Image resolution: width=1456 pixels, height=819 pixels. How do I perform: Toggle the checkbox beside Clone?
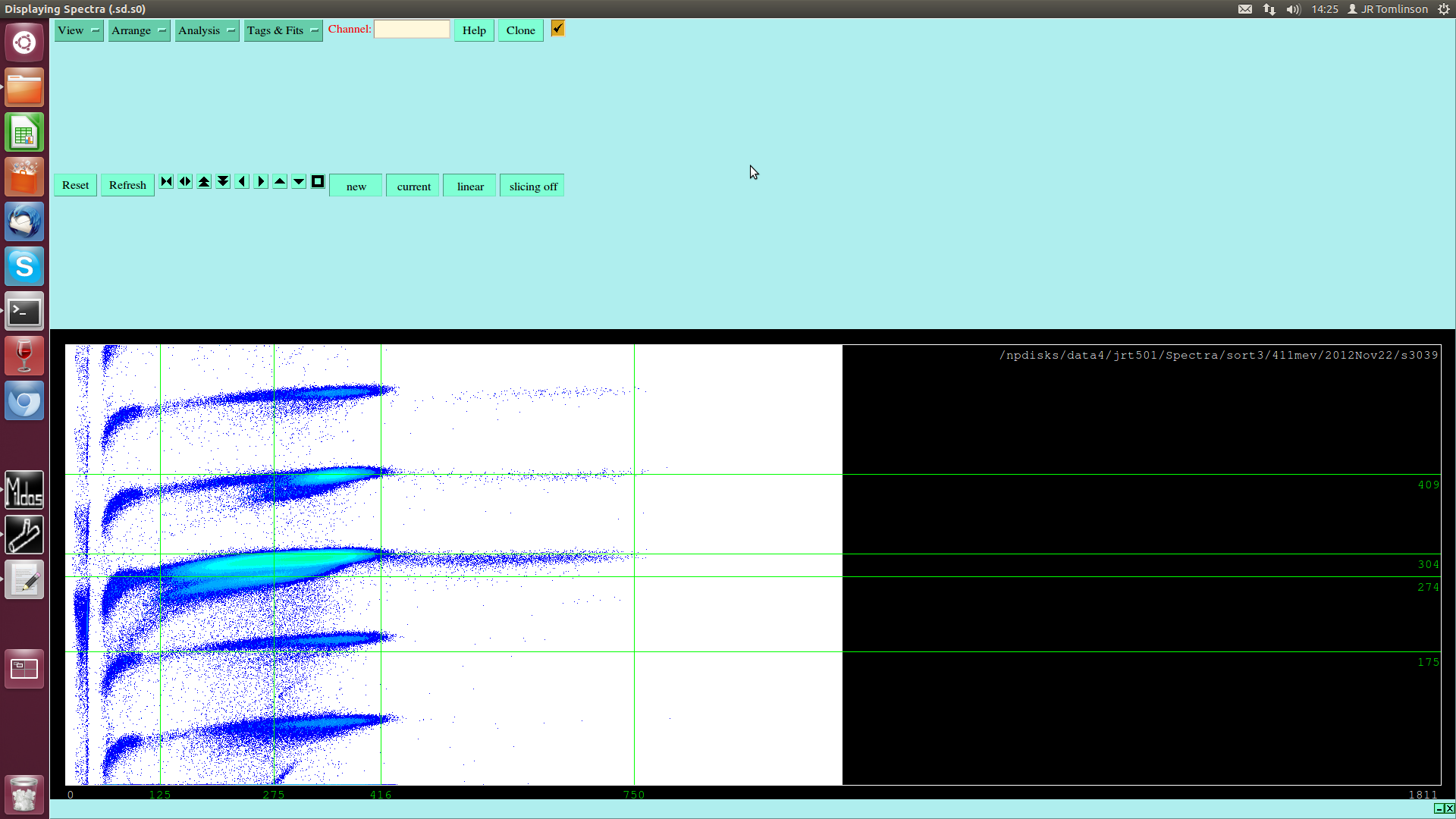(557, 29)
